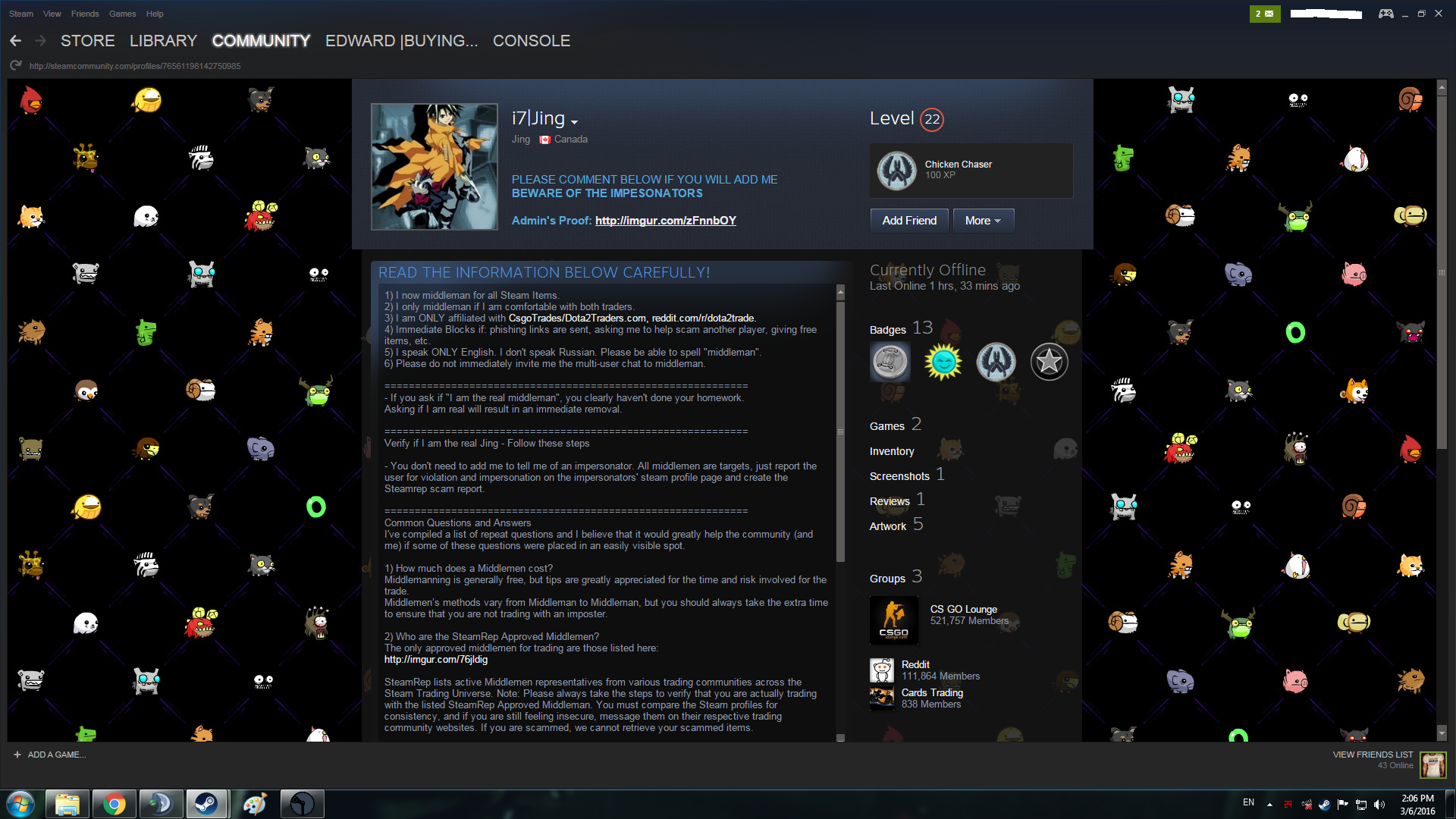Image resolution: width=1456 pixels, height=819 pixels.
Task: Open Chrome from the Windows taskbar
Action: coord(114,804)
